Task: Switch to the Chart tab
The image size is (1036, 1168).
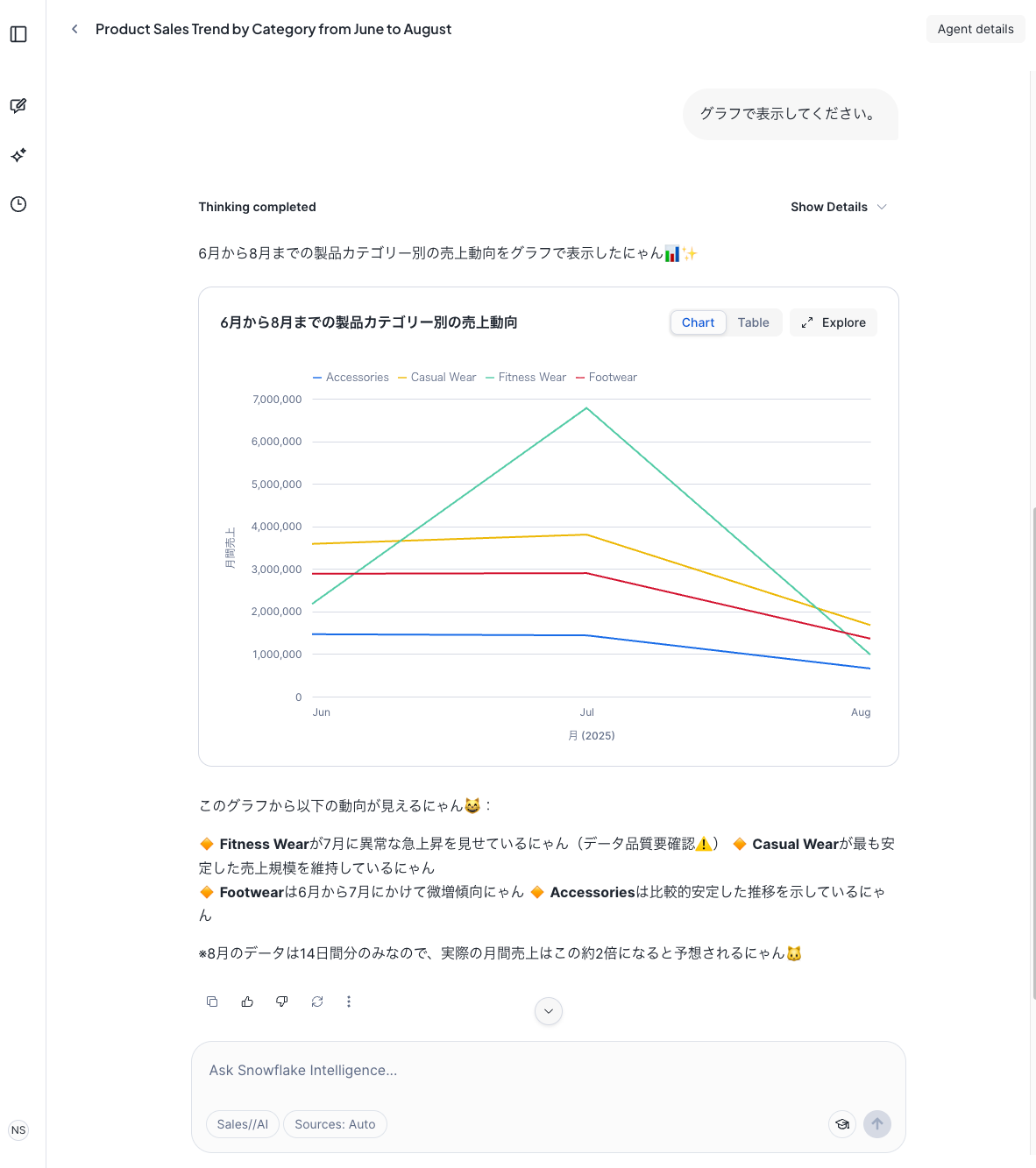Action: click(x=698, y=322)
